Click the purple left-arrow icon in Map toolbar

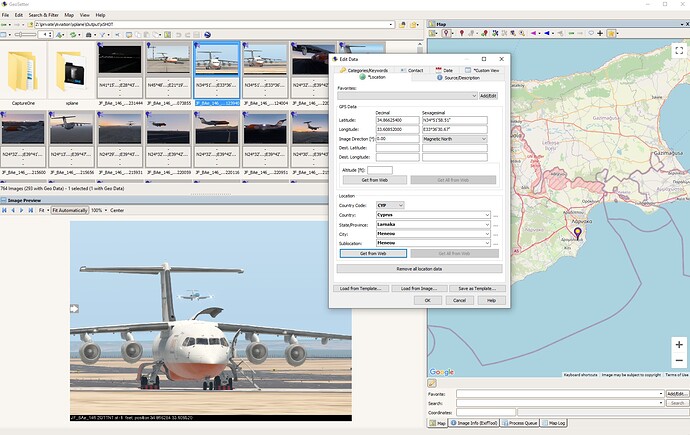pyautogui.click(x=533, y=33)
